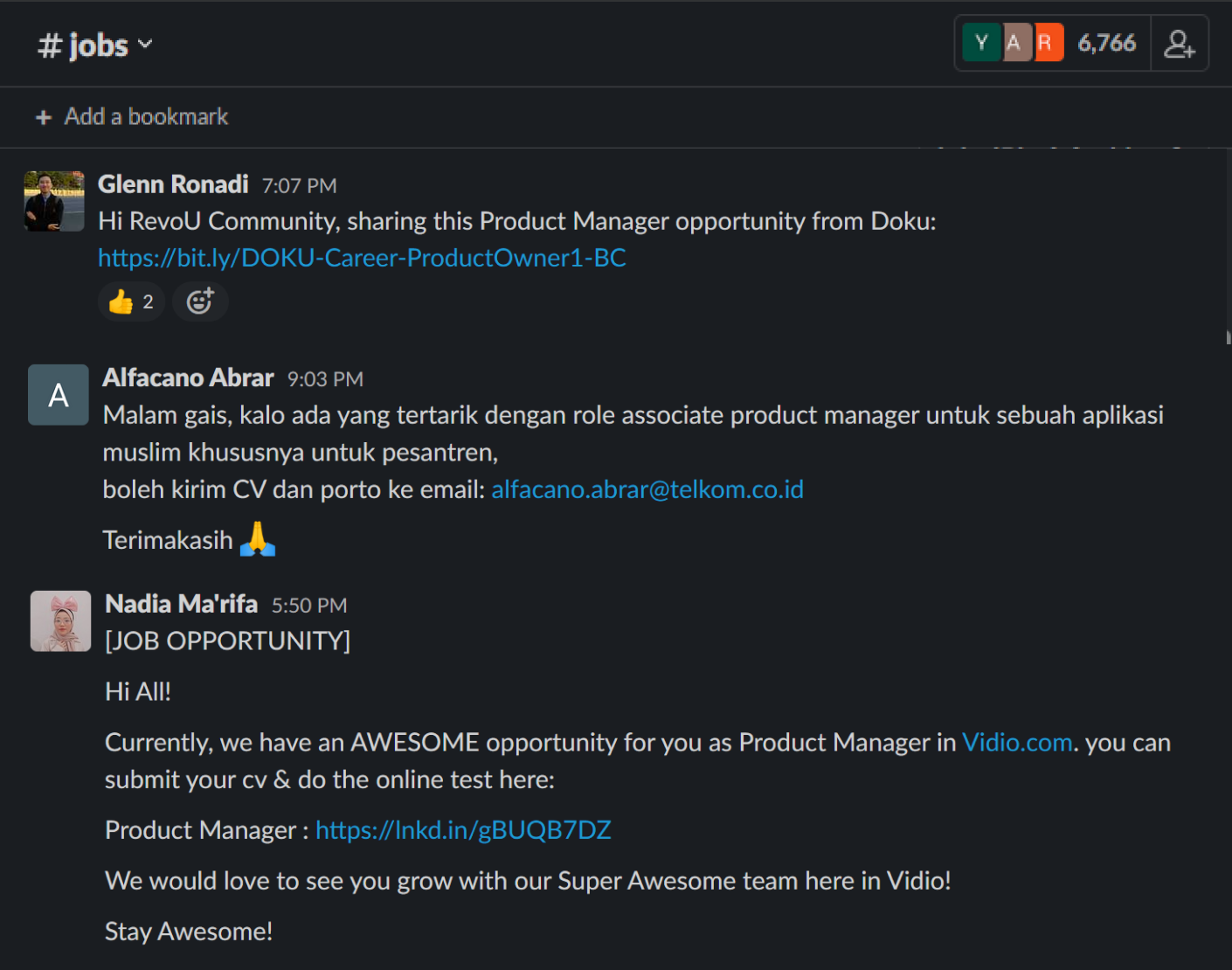Click the plus icon beside Add a bookmark
Image resolution: width=1232 pixels, height=970 pixels.
44,117
